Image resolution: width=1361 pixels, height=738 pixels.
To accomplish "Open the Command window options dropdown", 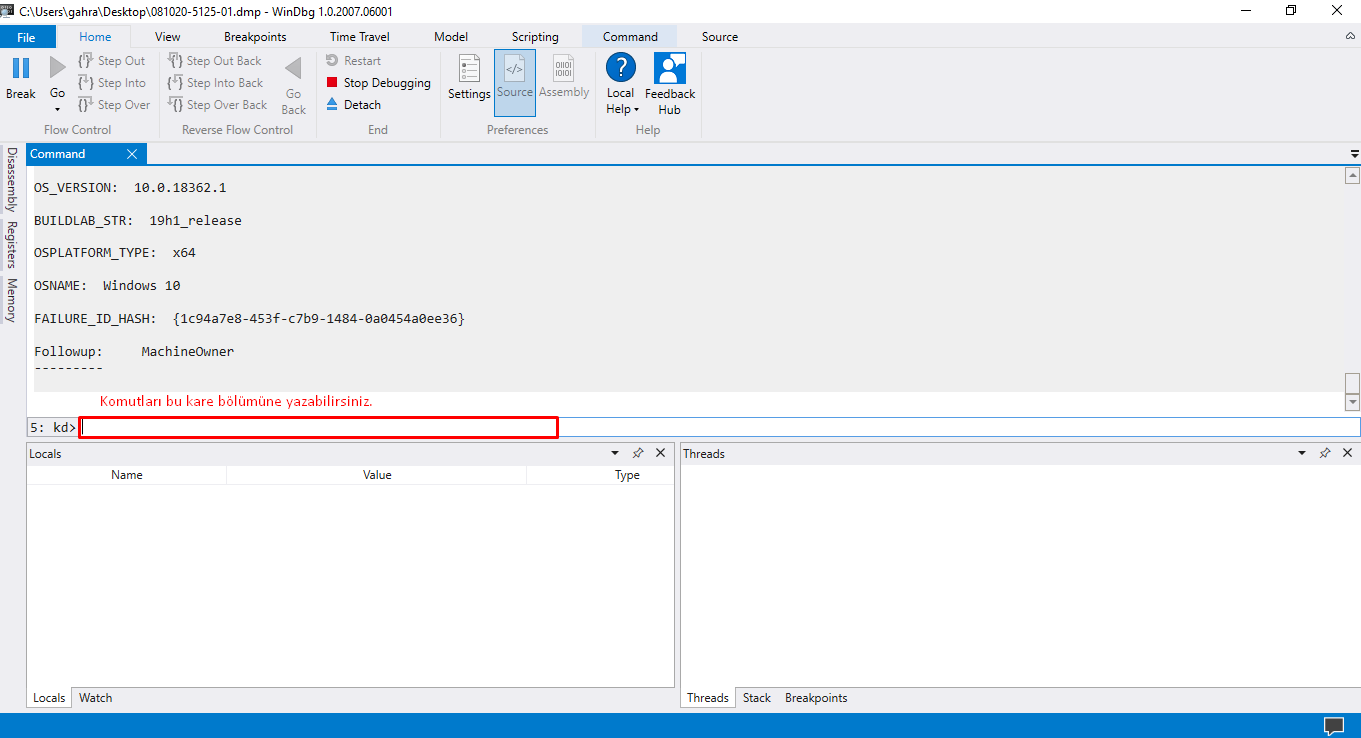I will pyautogui.click(x=1354, y=154).
